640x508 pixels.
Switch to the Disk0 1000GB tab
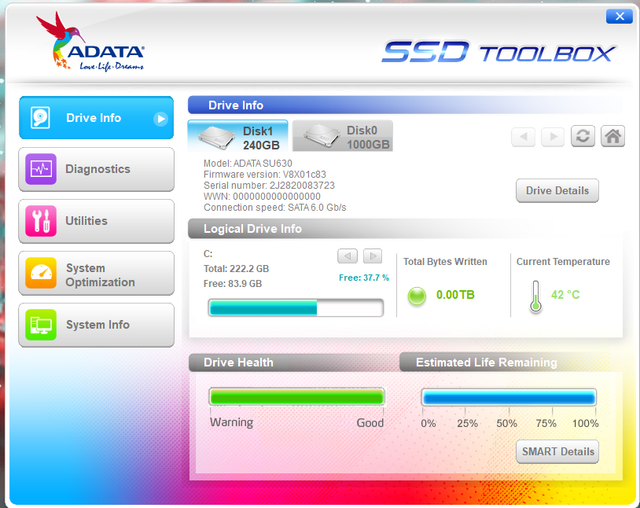(343, 136)
